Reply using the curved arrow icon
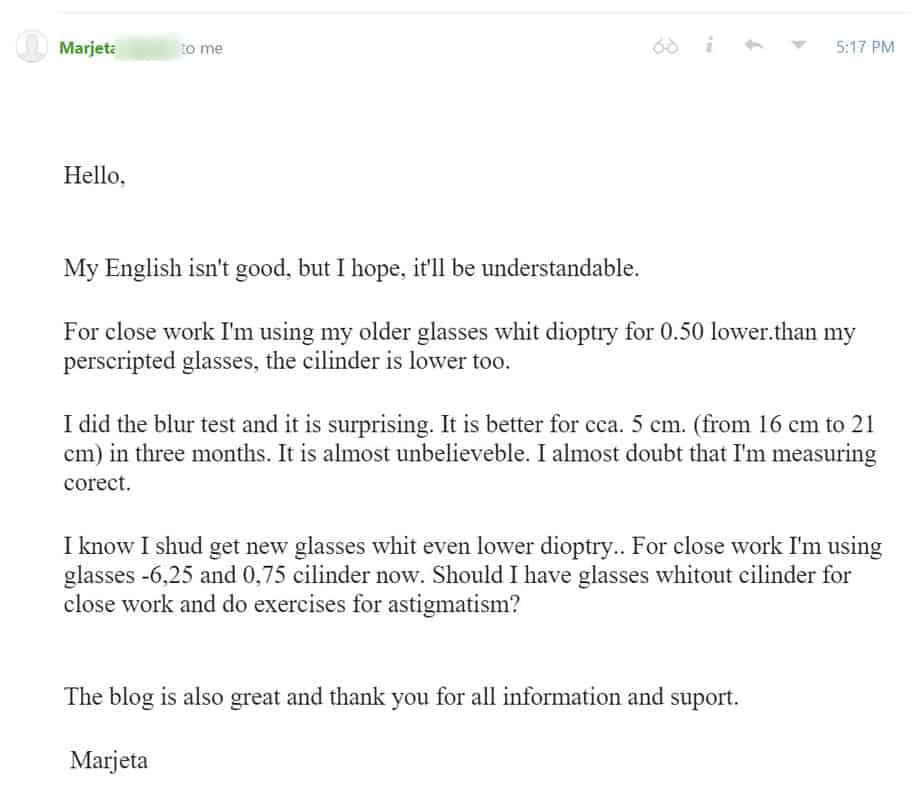The height and width of the screenshot is (791, 924). click(755, 46)
